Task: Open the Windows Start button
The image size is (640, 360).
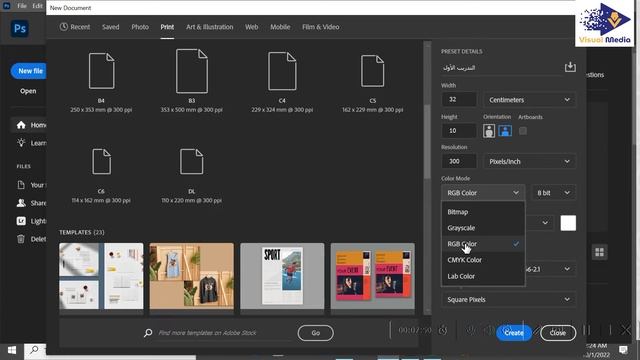Action: [12, 350]
